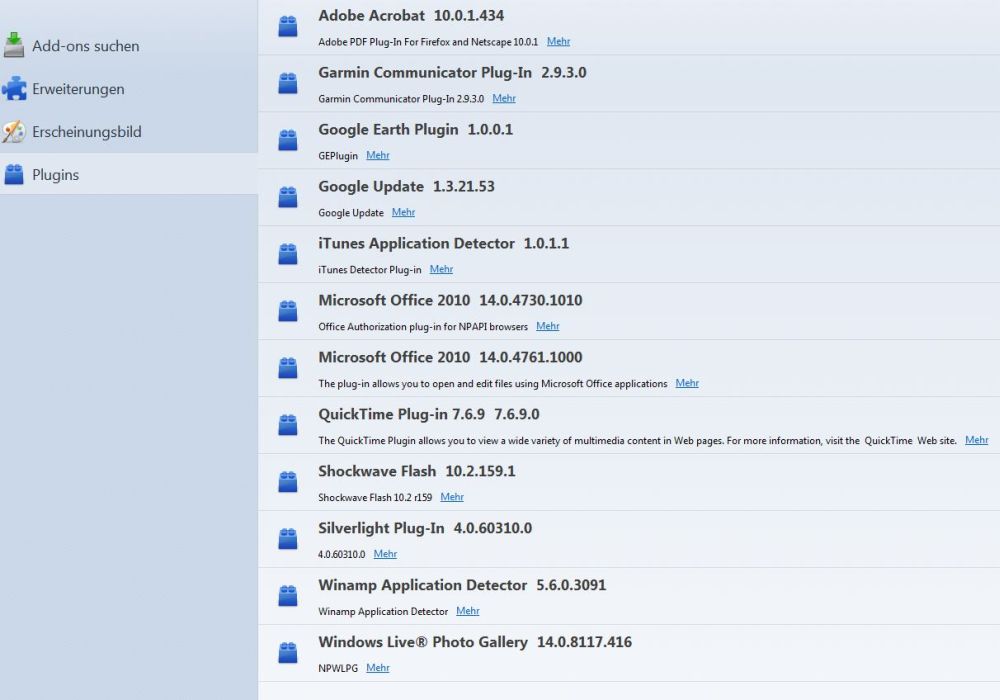The width and height of the screenshot is (1000, 700).
Task: Click the Plugins lego brick sidebar icon
Action: click(x=14, y=174)
